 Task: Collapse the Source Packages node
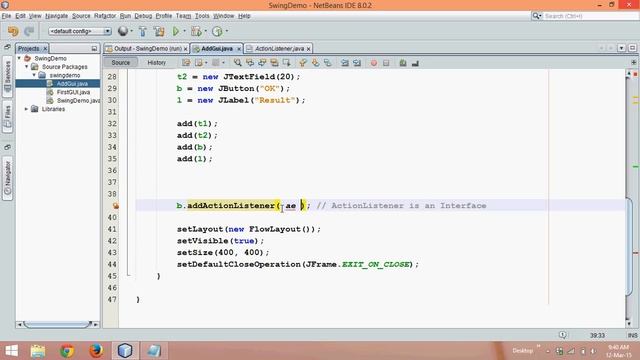(x=27, y=67)
